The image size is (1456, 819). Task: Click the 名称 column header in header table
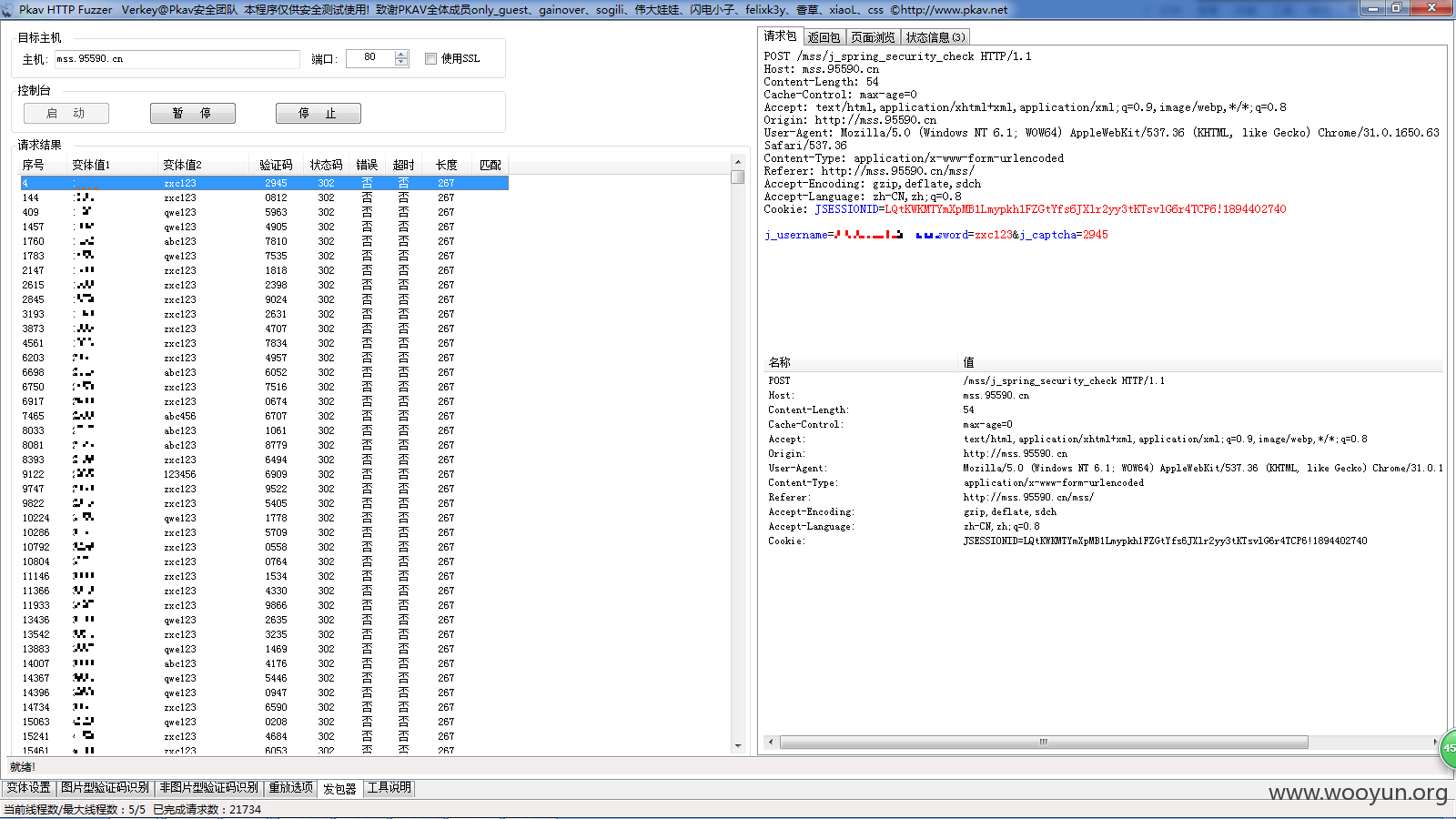(861, 362)
